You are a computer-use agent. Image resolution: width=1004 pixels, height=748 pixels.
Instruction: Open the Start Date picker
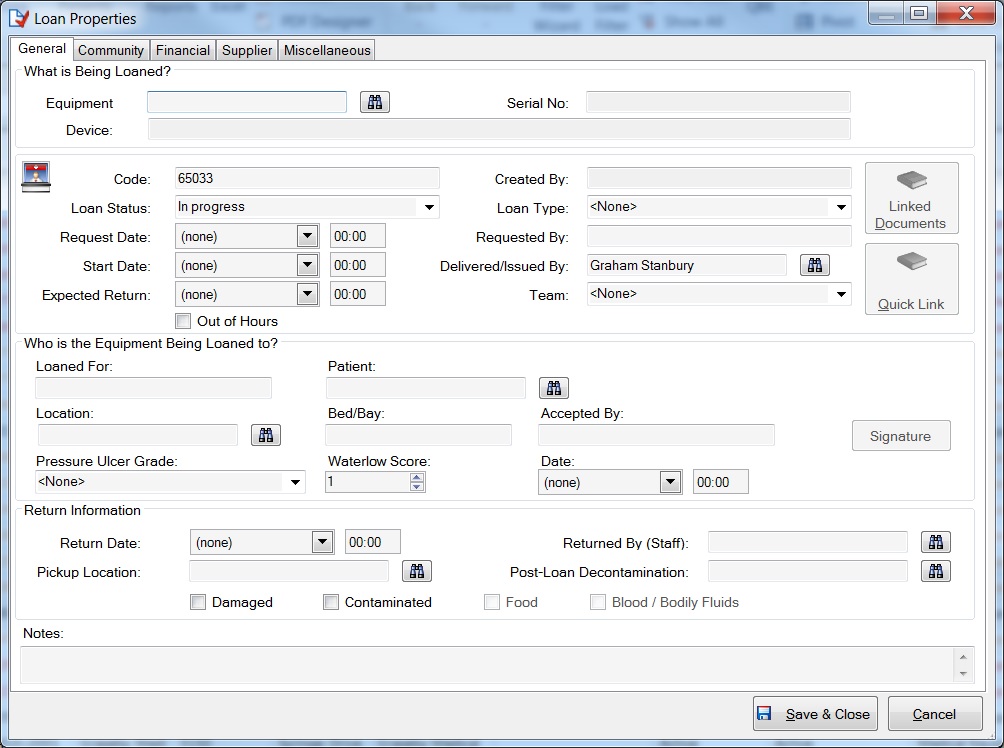tap(307, 265)
